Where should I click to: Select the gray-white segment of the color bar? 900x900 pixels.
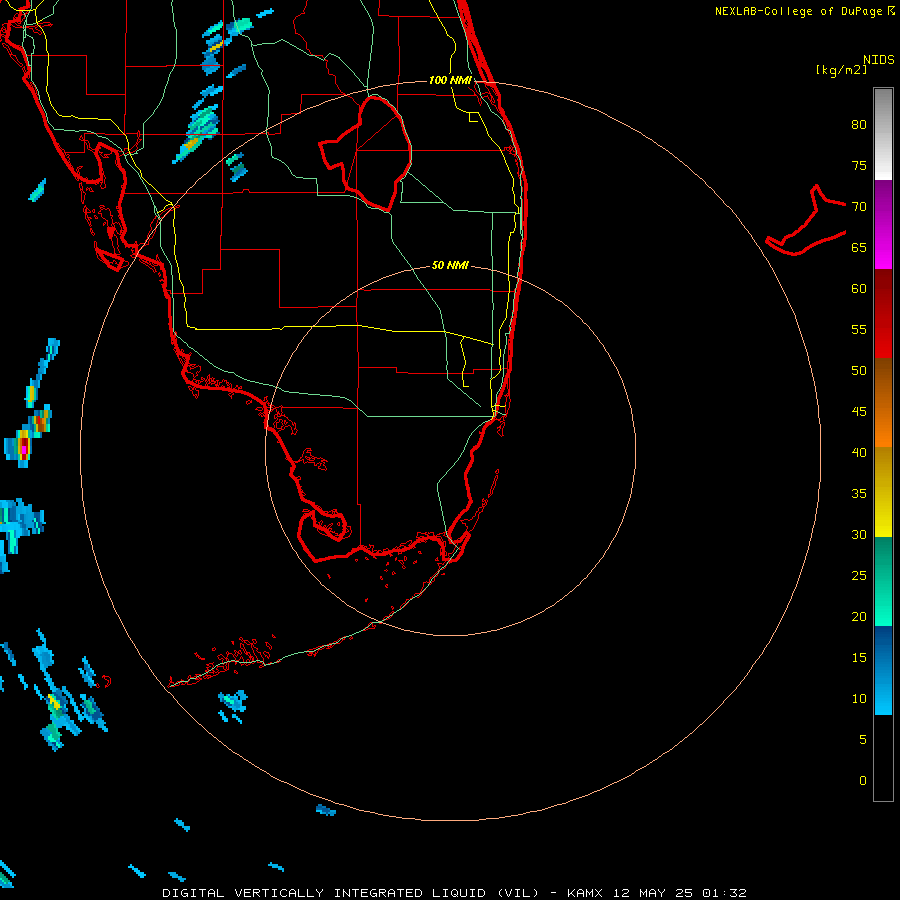tap(883, 134)
